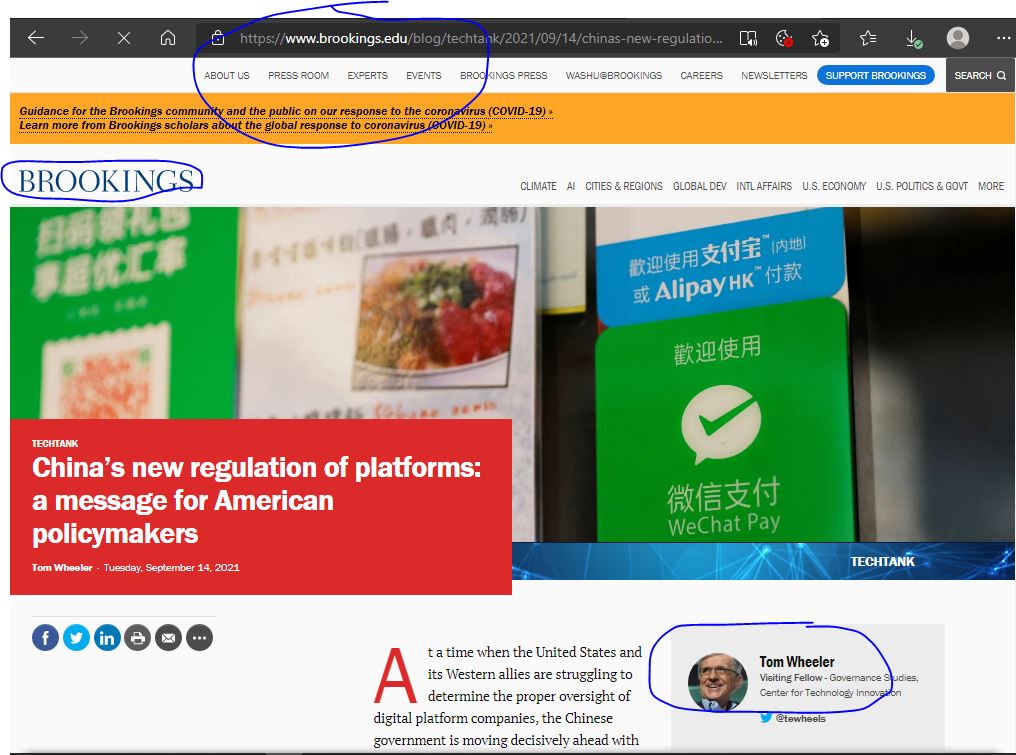Select the U.S. Economy topic

(834, 186)
